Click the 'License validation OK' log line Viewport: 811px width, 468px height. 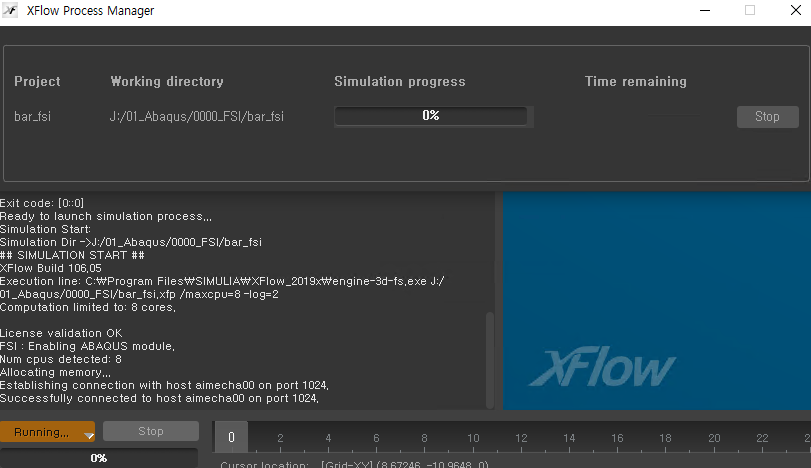61,333
